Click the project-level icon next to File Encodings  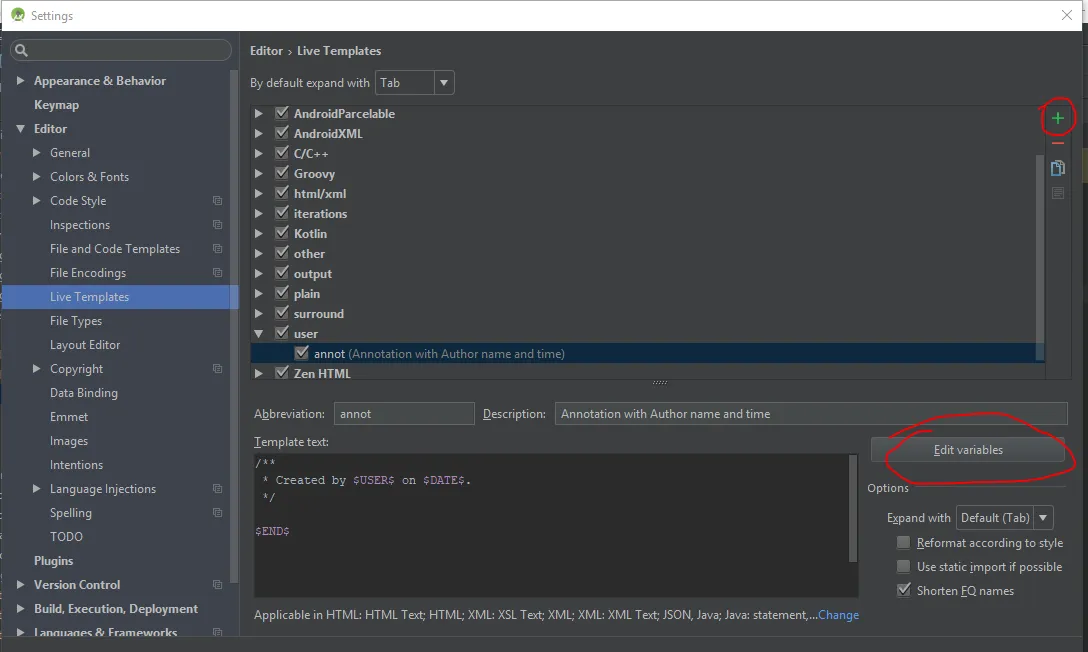(217, 273)
